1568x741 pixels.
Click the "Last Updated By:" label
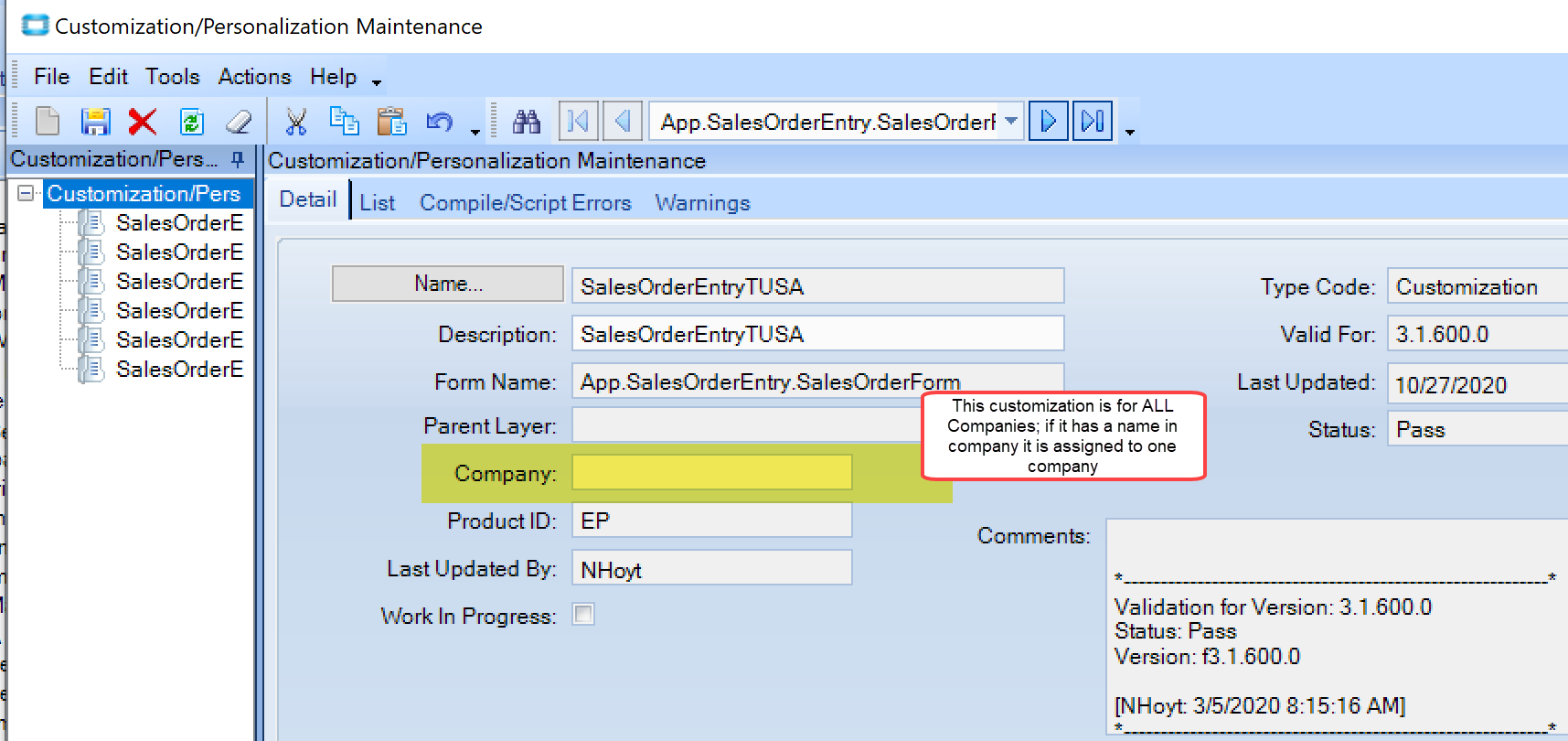coord(472,568)
